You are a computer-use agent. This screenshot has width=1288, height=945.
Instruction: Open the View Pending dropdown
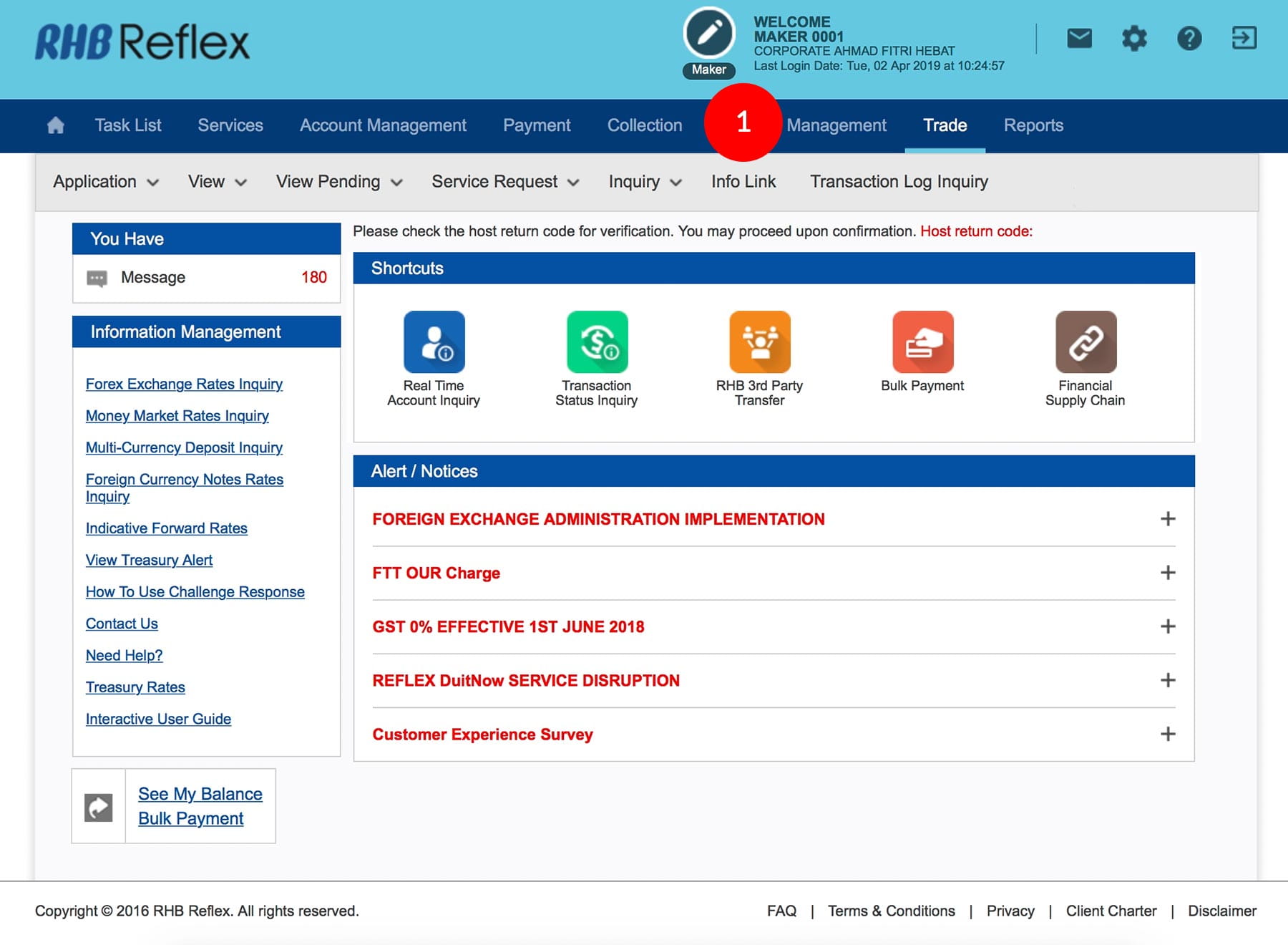[x=339, y=182]
